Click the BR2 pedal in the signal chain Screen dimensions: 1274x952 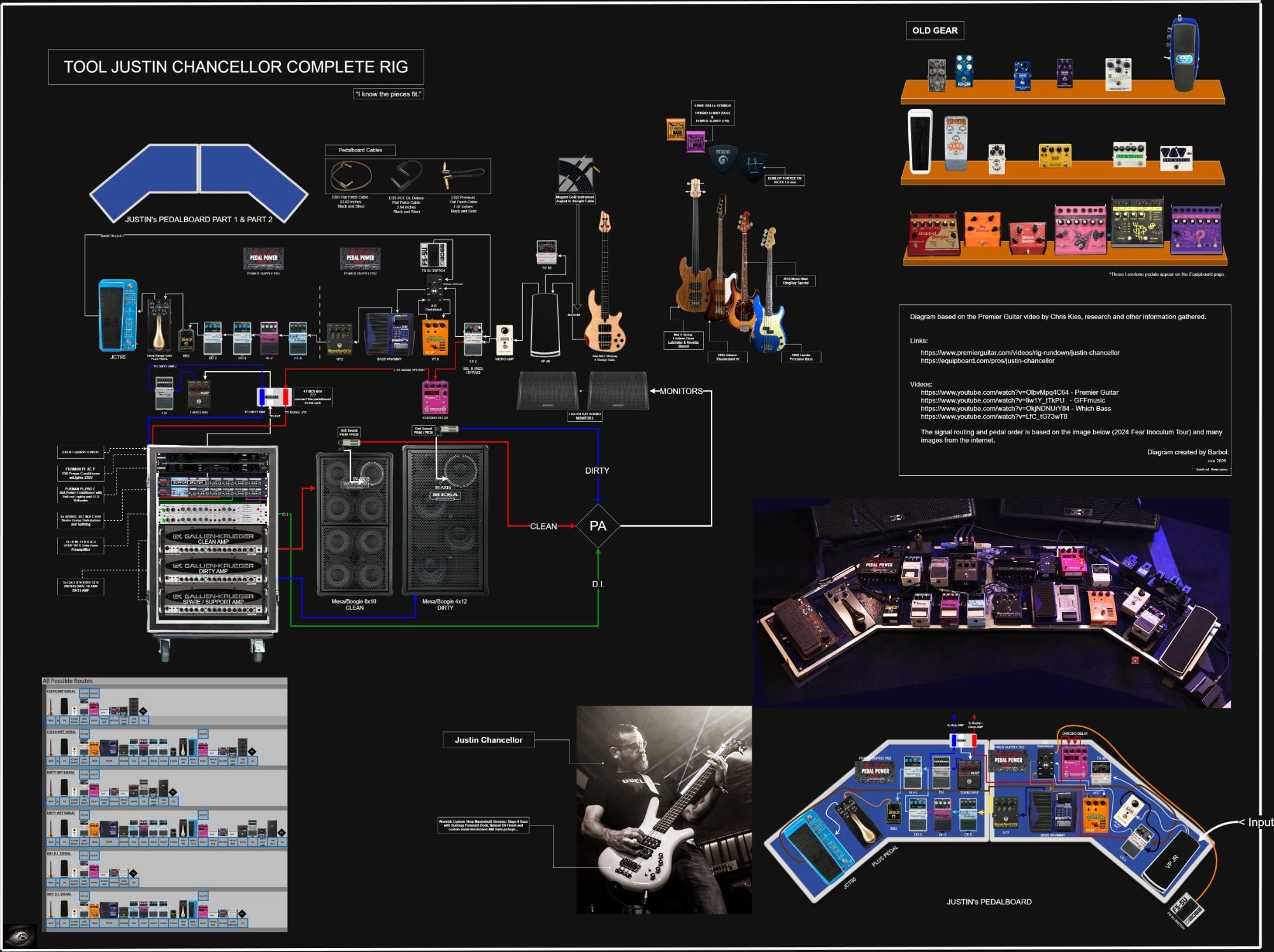186,341
